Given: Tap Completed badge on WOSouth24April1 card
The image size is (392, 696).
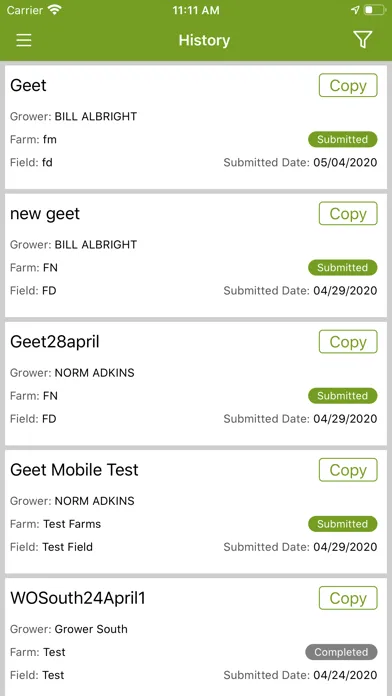Looking at the screenshot, I should (341, 652).
